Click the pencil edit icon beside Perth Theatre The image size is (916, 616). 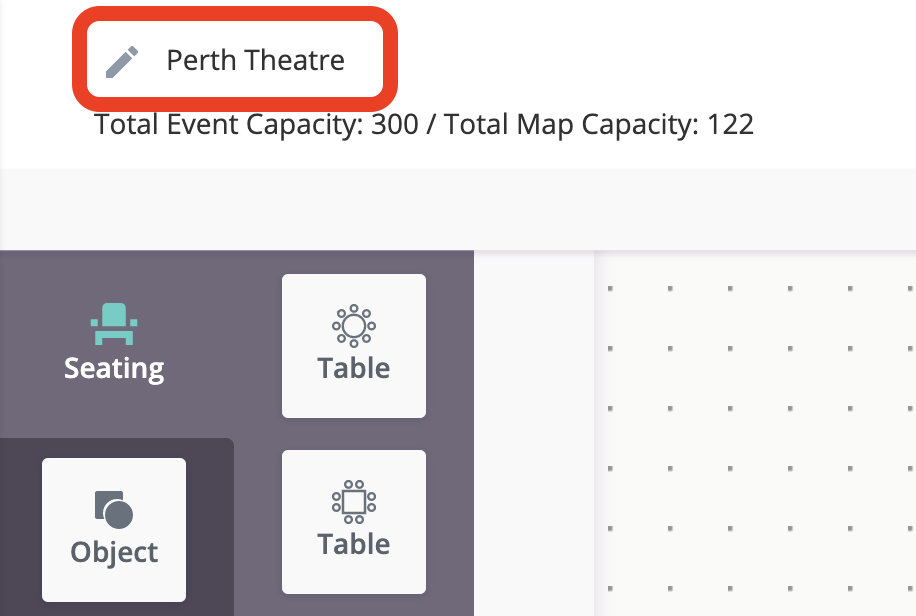tap(122, 61)
